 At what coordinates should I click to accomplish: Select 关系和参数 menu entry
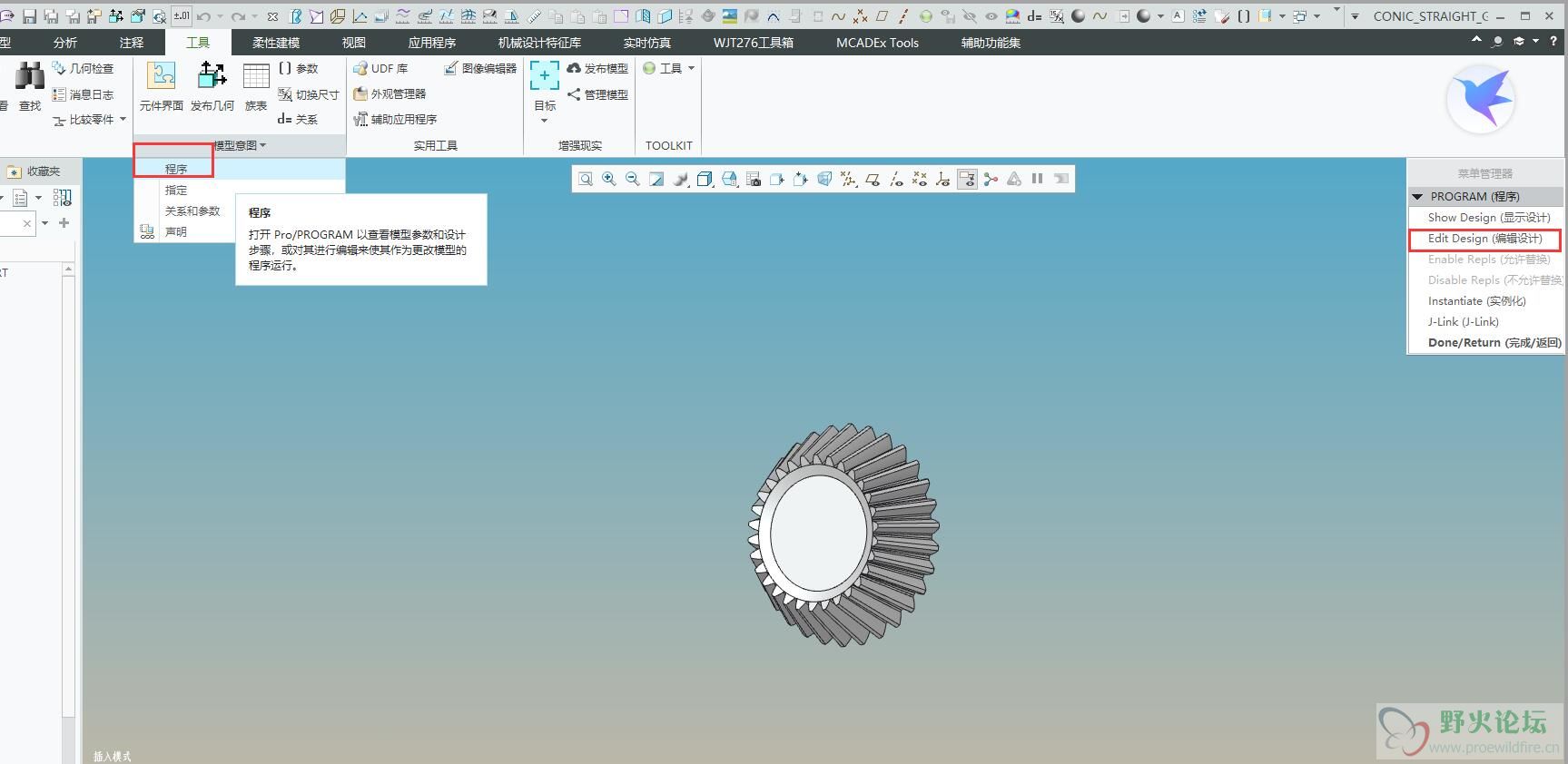click(192, 211)
